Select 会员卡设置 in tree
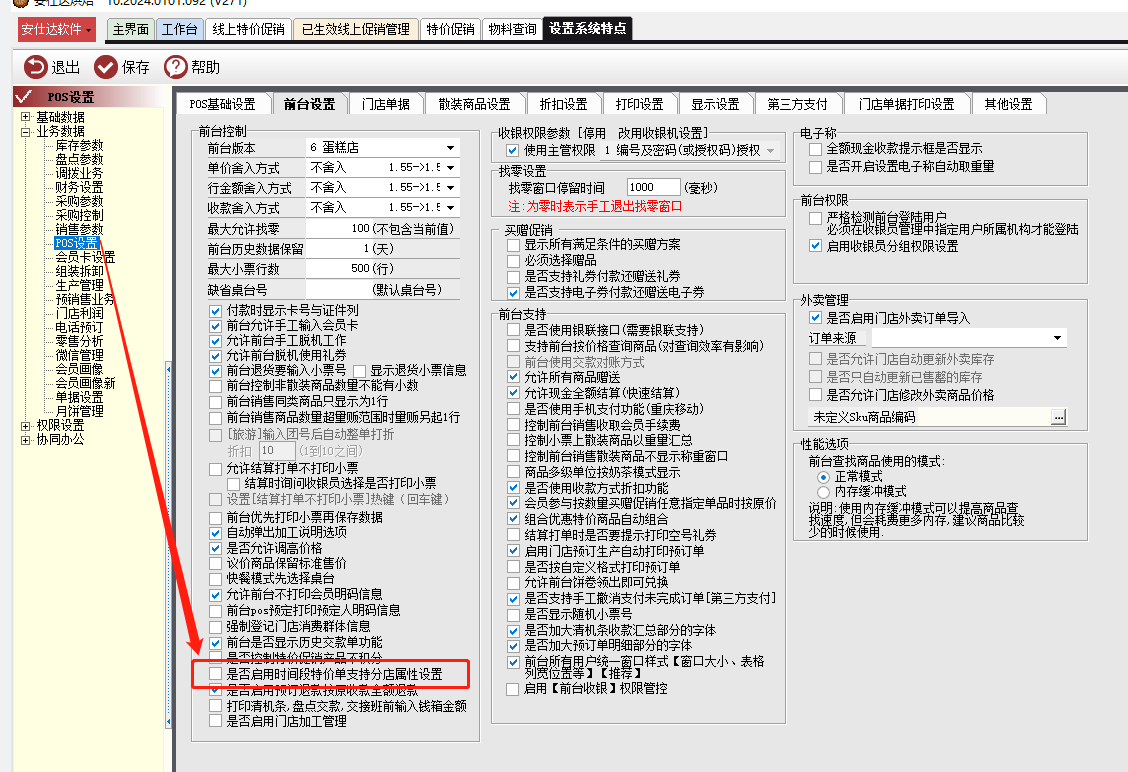The height and width of the screenshot is (772, 1128). pyautogui.click(x=85, y=258)
